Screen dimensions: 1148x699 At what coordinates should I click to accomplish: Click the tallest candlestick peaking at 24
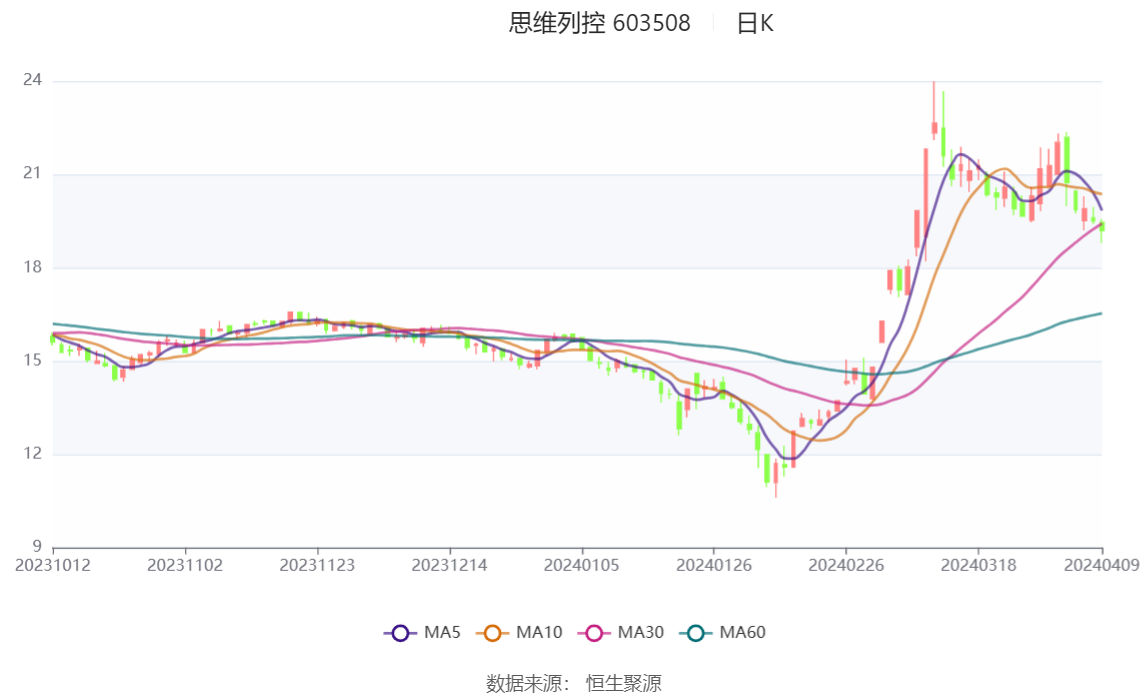934,111
